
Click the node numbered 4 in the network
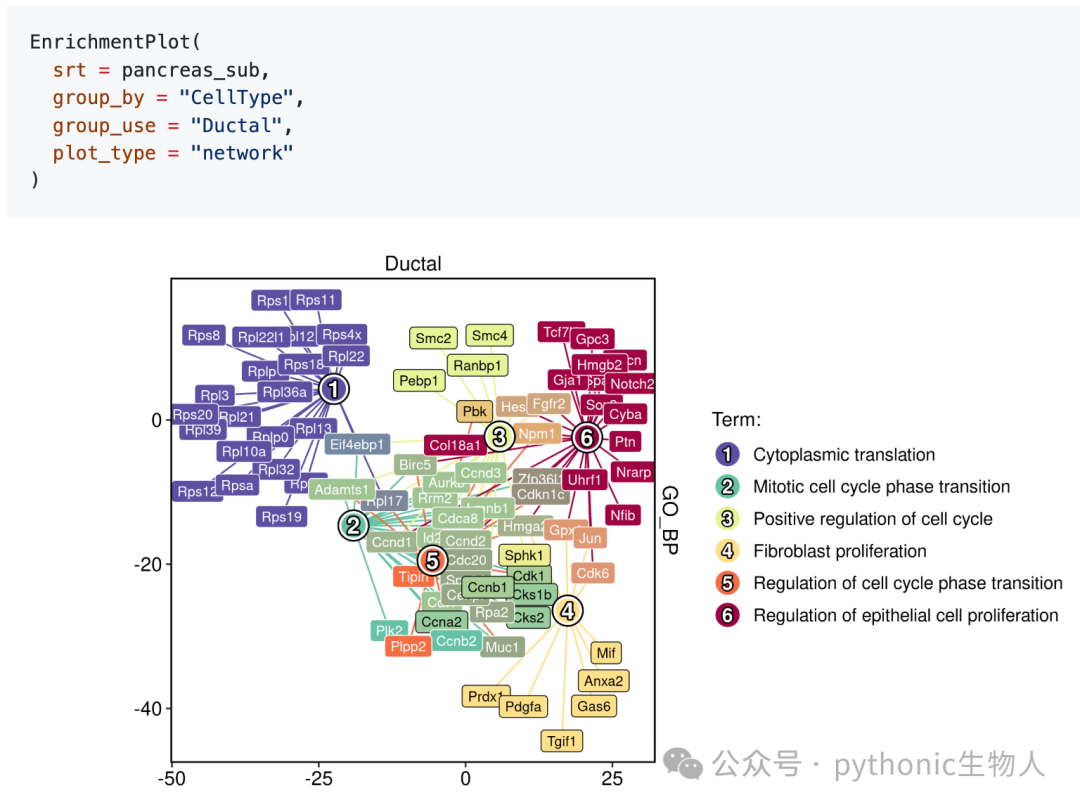tap(568, 611)
